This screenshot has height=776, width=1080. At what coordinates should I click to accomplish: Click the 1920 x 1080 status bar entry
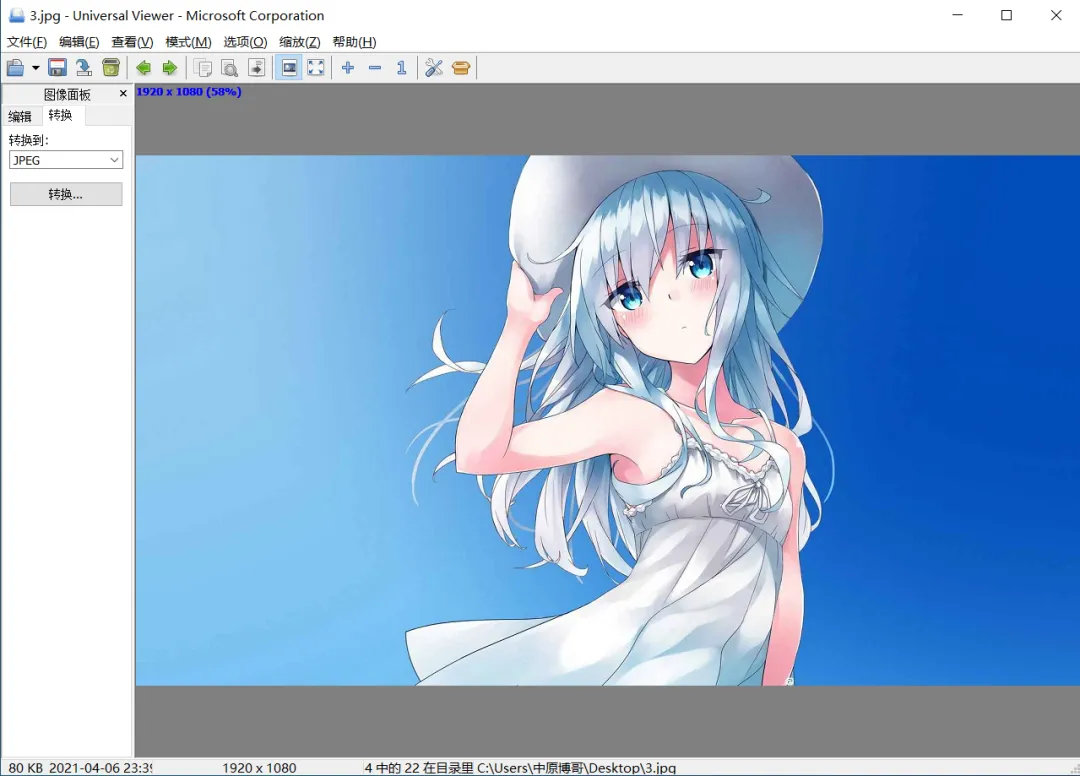(x=259, y=768)
